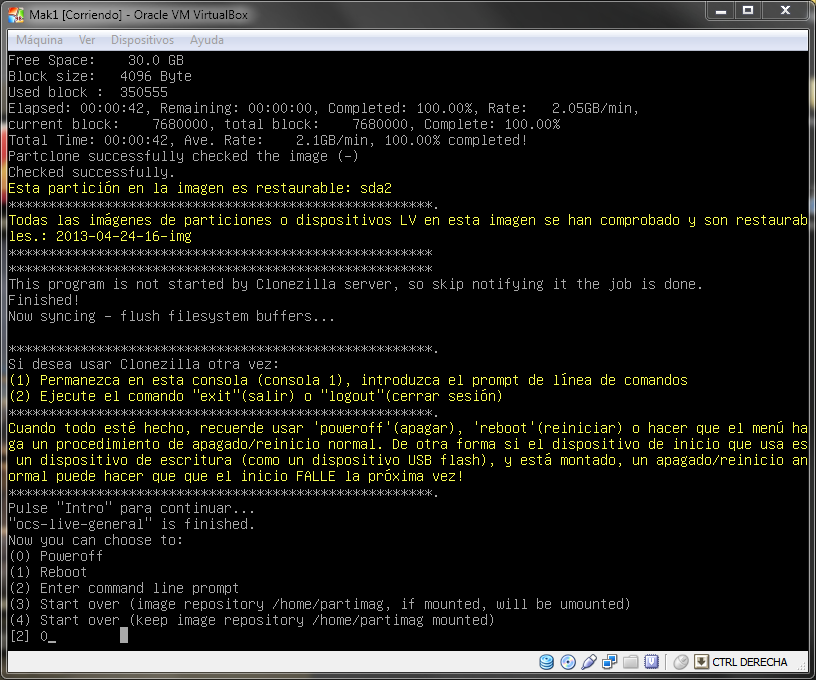Click the virtualization features chip icon

652,662
